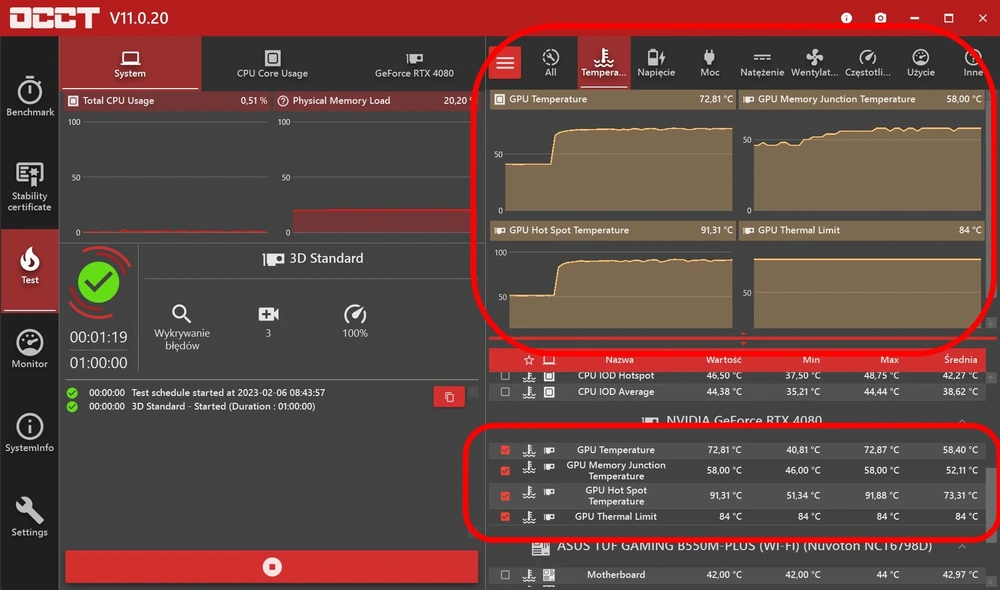1000x590 pixels.
Task: Click the Wykrywanie błędów magnifier icon
Action: (x=181, y=314)
